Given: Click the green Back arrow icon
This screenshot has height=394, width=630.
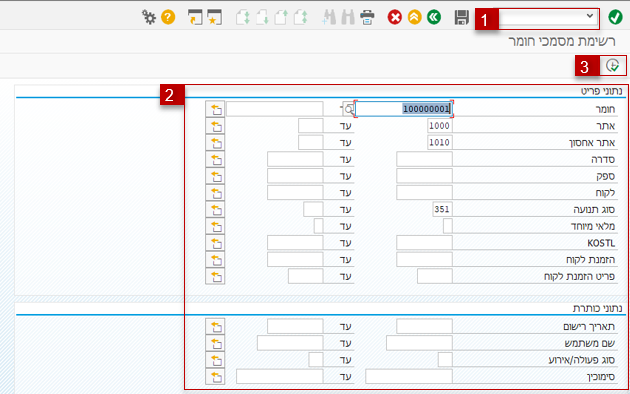Looking at the screenshot, I should (x=434, y=17).
